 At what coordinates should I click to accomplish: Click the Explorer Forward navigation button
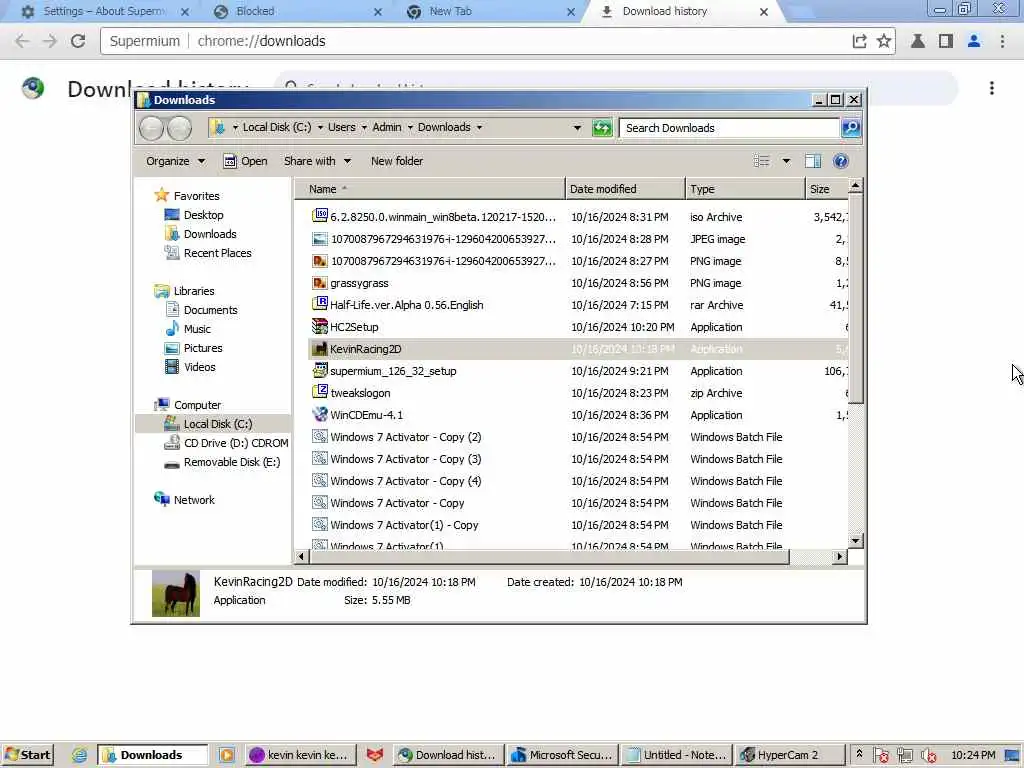pyautogui.click(x=179, y=128)
